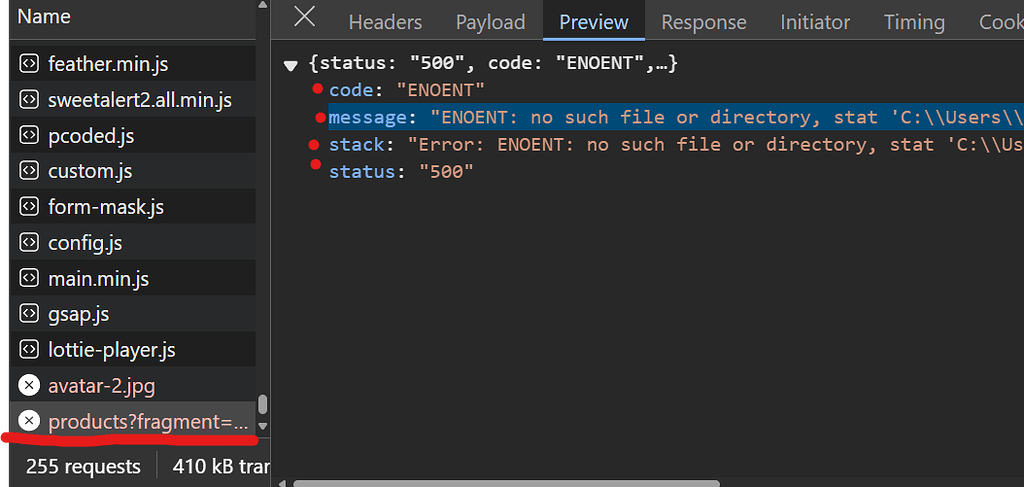Switch to the Payload tab

click(x=490, y=22)
